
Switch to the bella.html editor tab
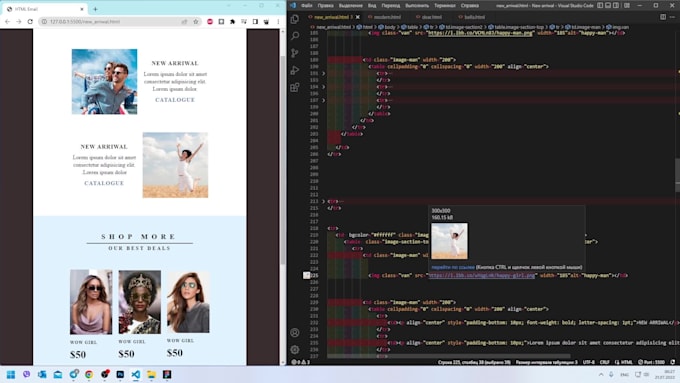[x=472, y=17]
